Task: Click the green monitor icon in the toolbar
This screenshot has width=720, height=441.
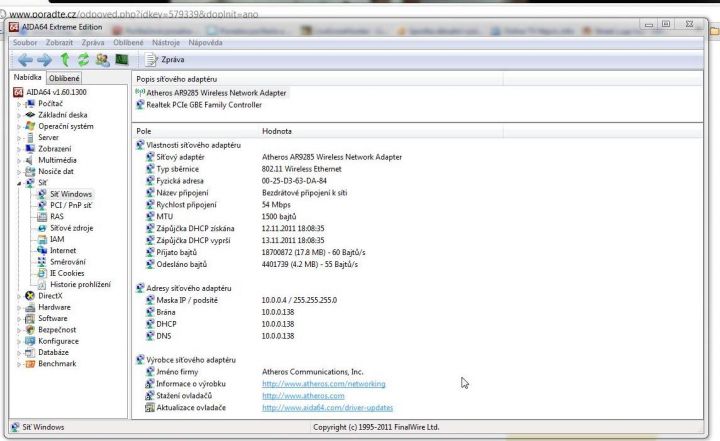Action: click(122, 59)
